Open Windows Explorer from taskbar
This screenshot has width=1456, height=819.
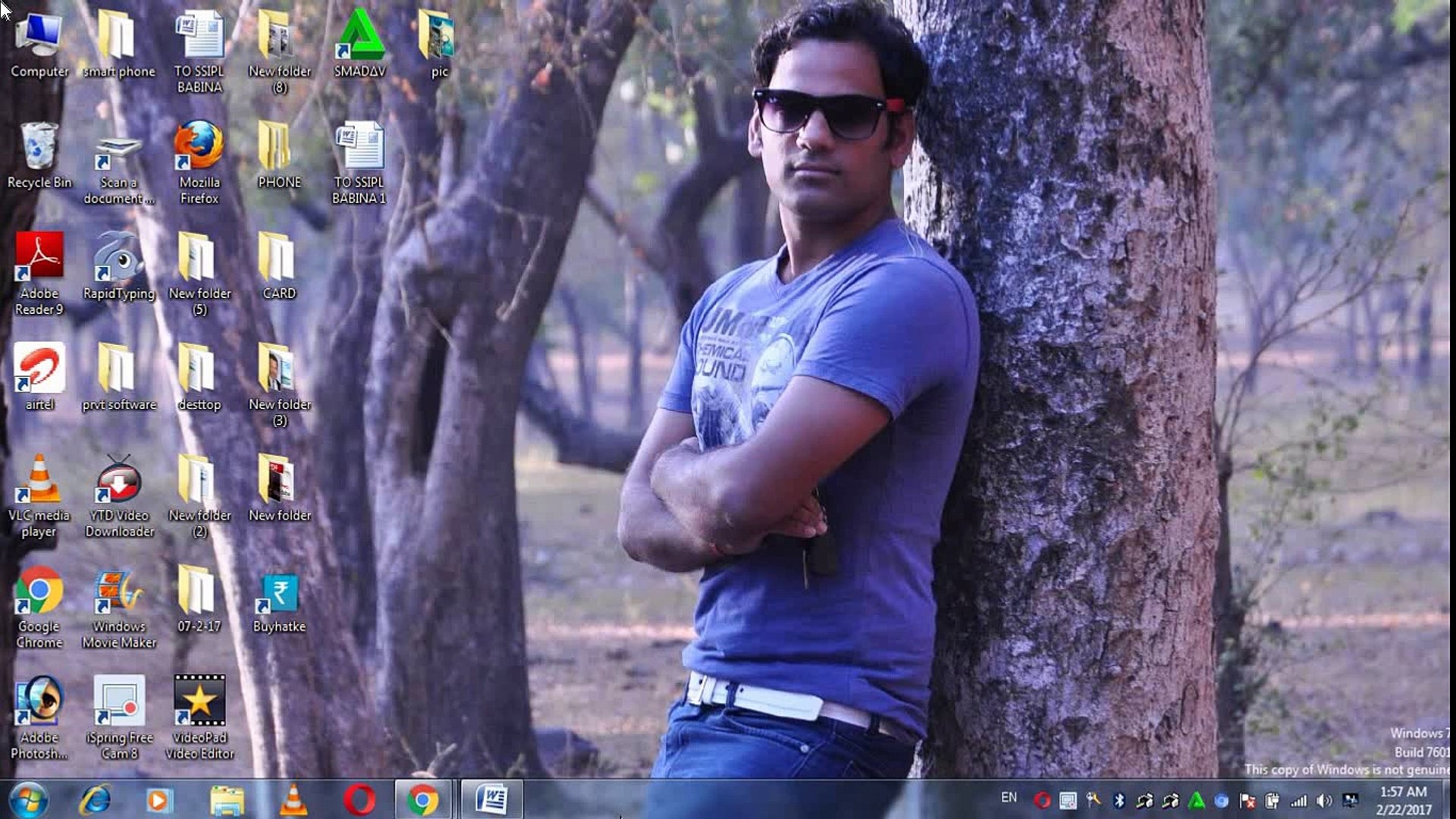[x=227, y=800]
